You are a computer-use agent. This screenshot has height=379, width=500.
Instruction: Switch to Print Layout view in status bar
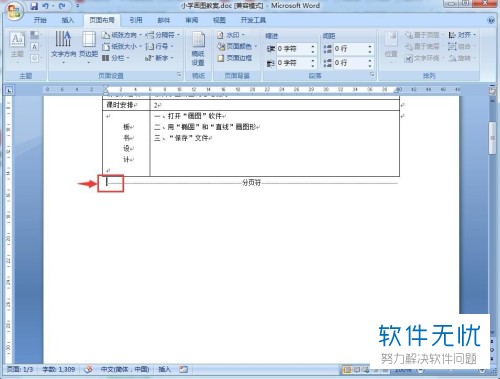pyautogui.click(x=347, y=370)
